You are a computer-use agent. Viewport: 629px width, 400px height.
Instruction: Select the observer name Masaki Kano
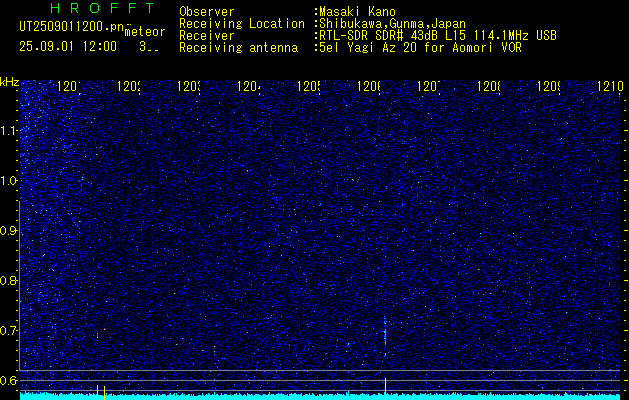click(x=357, y=12)
